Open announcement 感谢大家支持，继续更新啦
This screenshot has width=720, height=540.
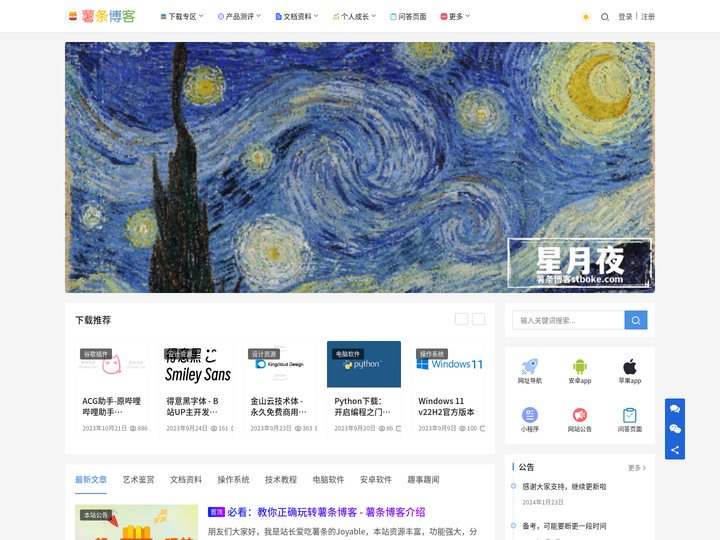tap(564, 487)
